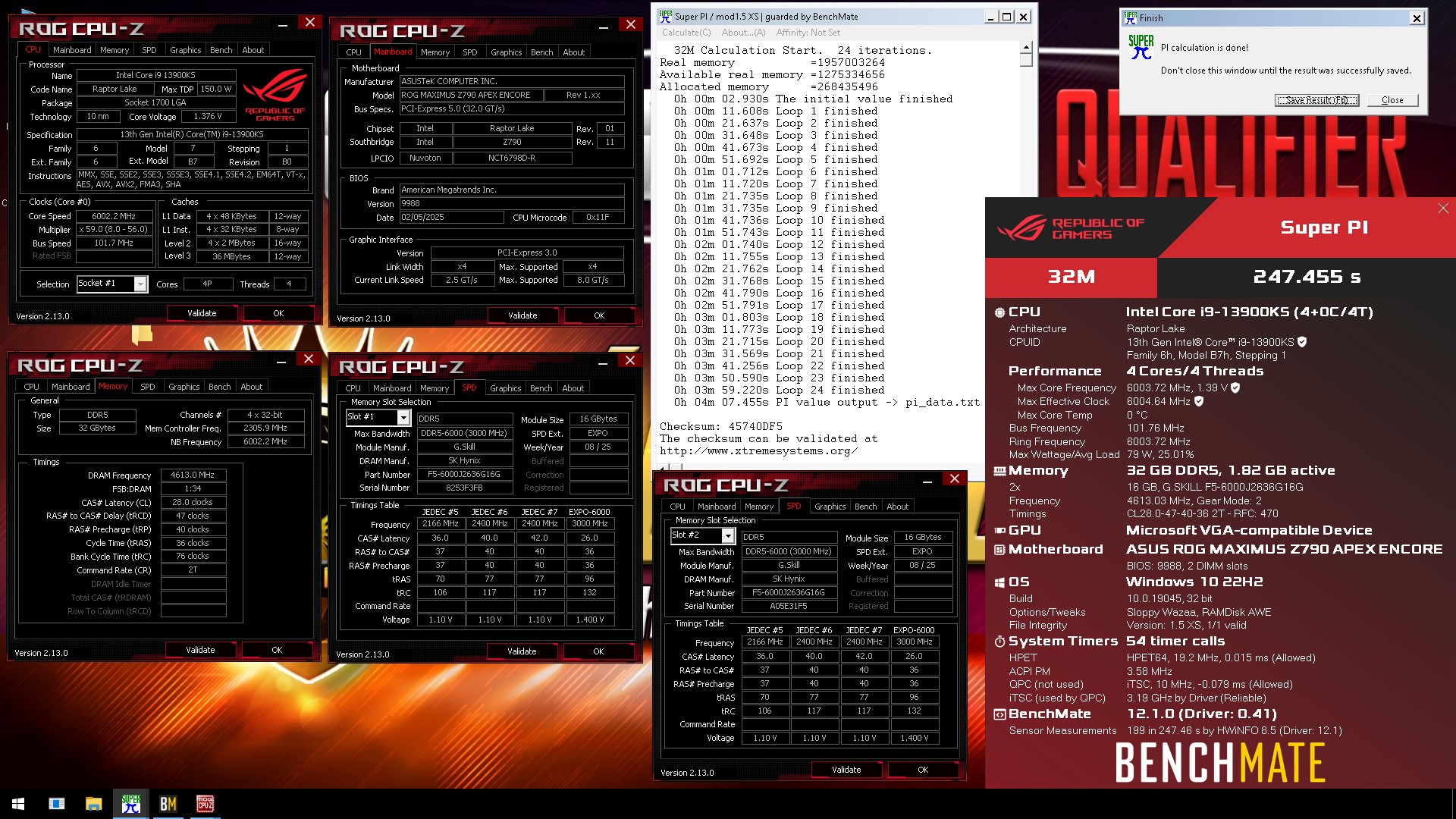The height and width of the screenshot is (819, 1456).
Task: Click NB Frequency value 6002.2 MHz
Action: point(265,441)
